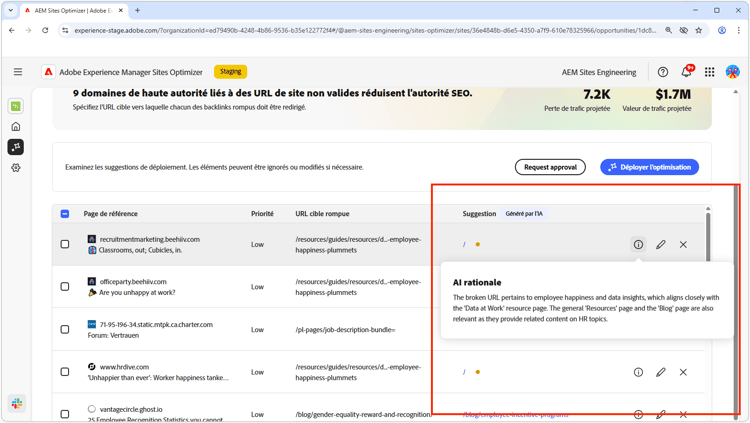Screen dimensions: 750x423
Task: Open the help question mark icon
Action: [662, 72]
